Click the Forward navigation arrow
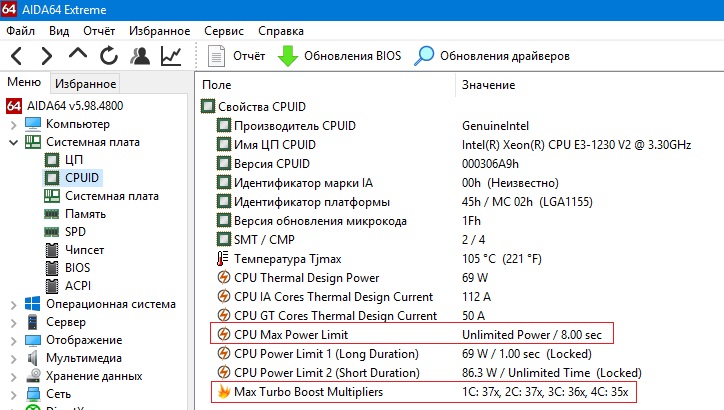 click(x=47, y=56)
